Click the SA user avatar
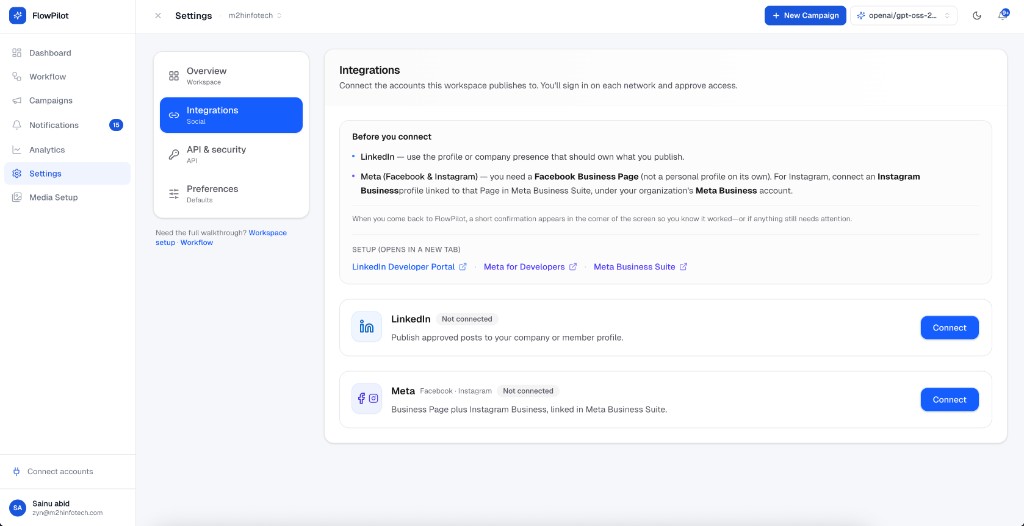The width and height of the screenshot is (1024, 526). point(18,508)
